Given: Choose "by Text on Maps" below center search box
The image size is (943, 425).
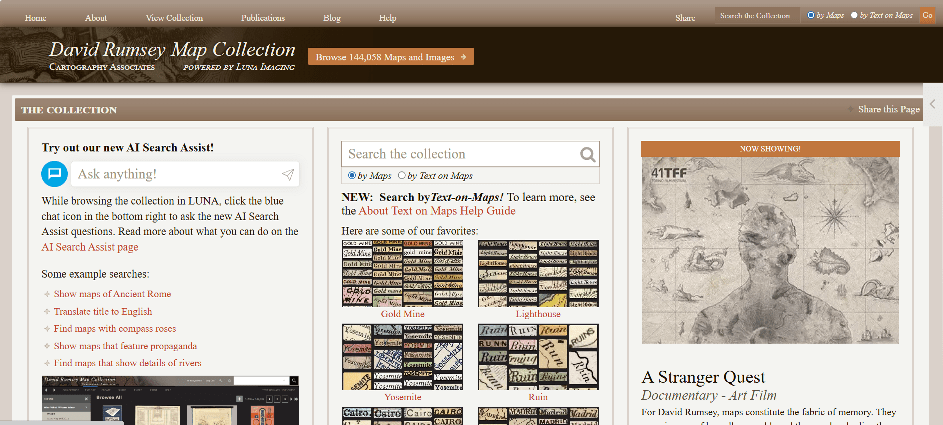Looking at the screenshot, I should click(x=402, y=176).
